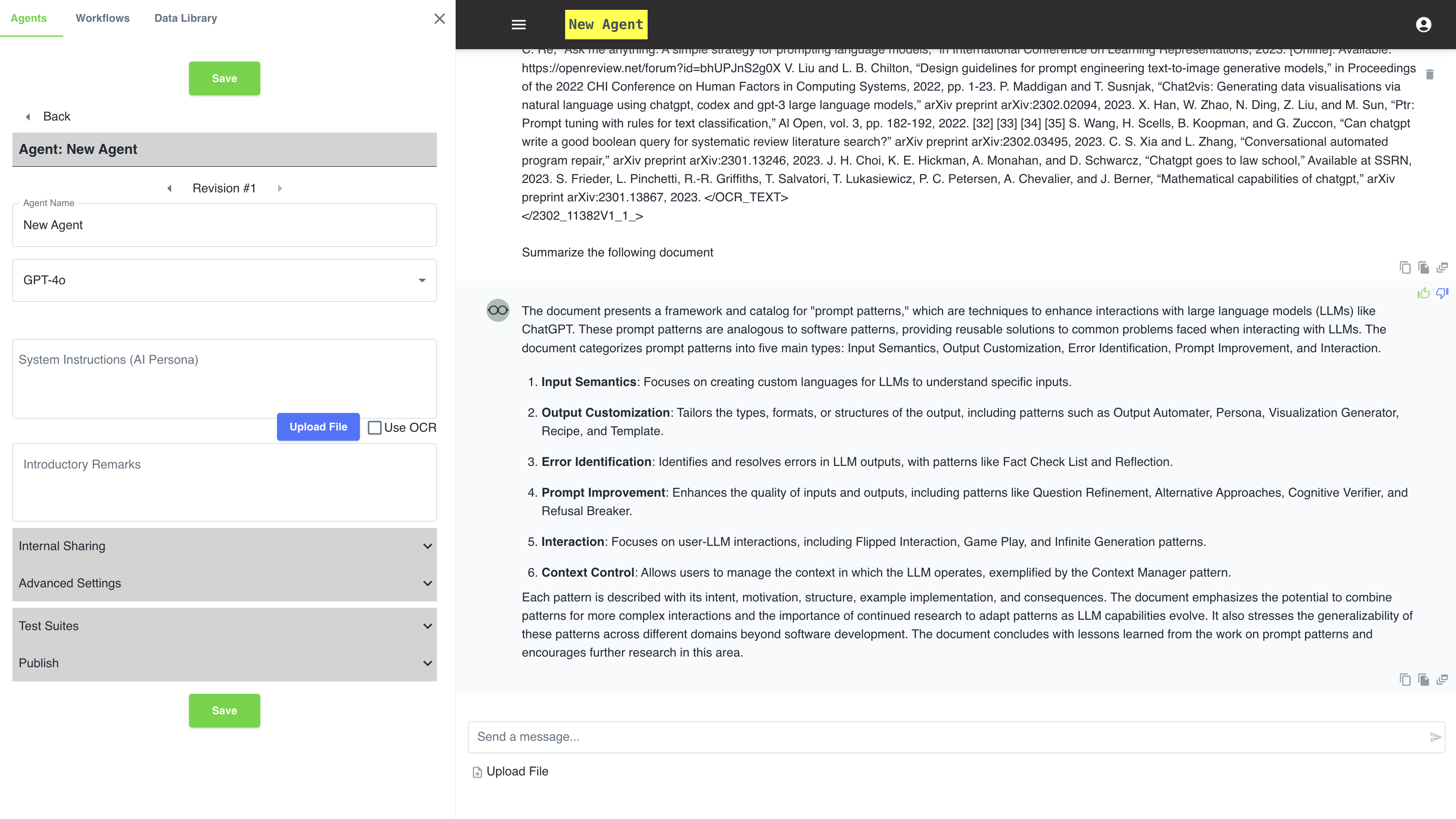
Task: Copy the AI summary response (outline copy icon)
Action: [x=1405, y=679]
